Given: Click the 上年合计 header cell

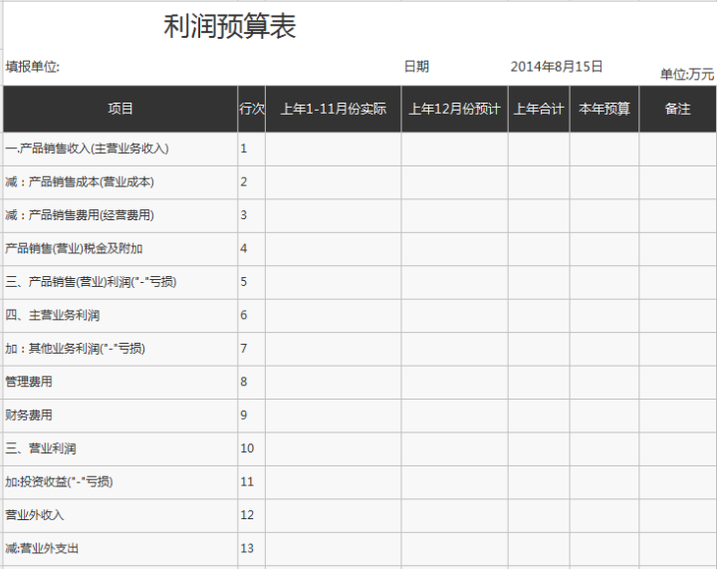Looking at the screenshot, I should 539,109.
